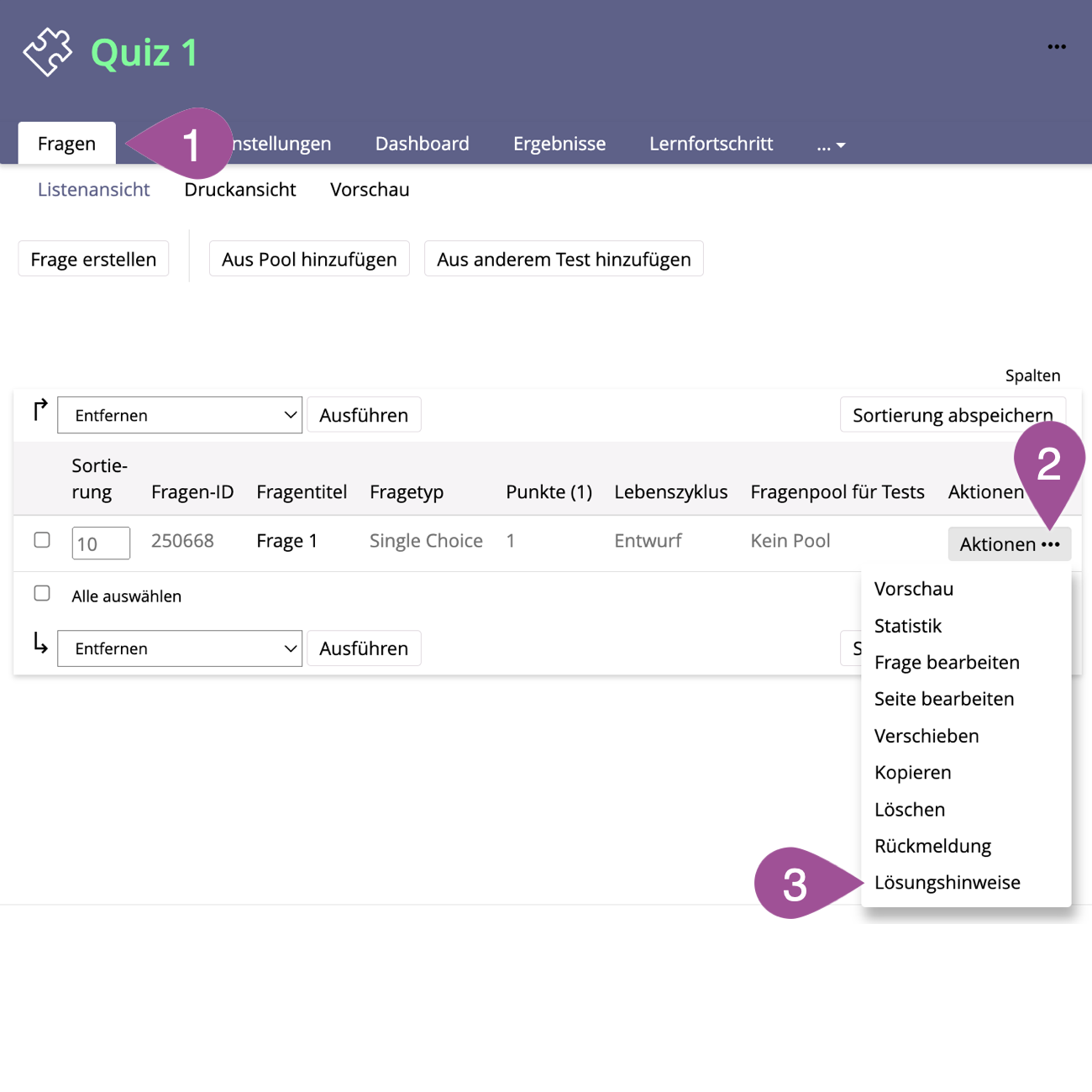
Task: Click the top arrow selection icon
Action: tap(39, 410)
